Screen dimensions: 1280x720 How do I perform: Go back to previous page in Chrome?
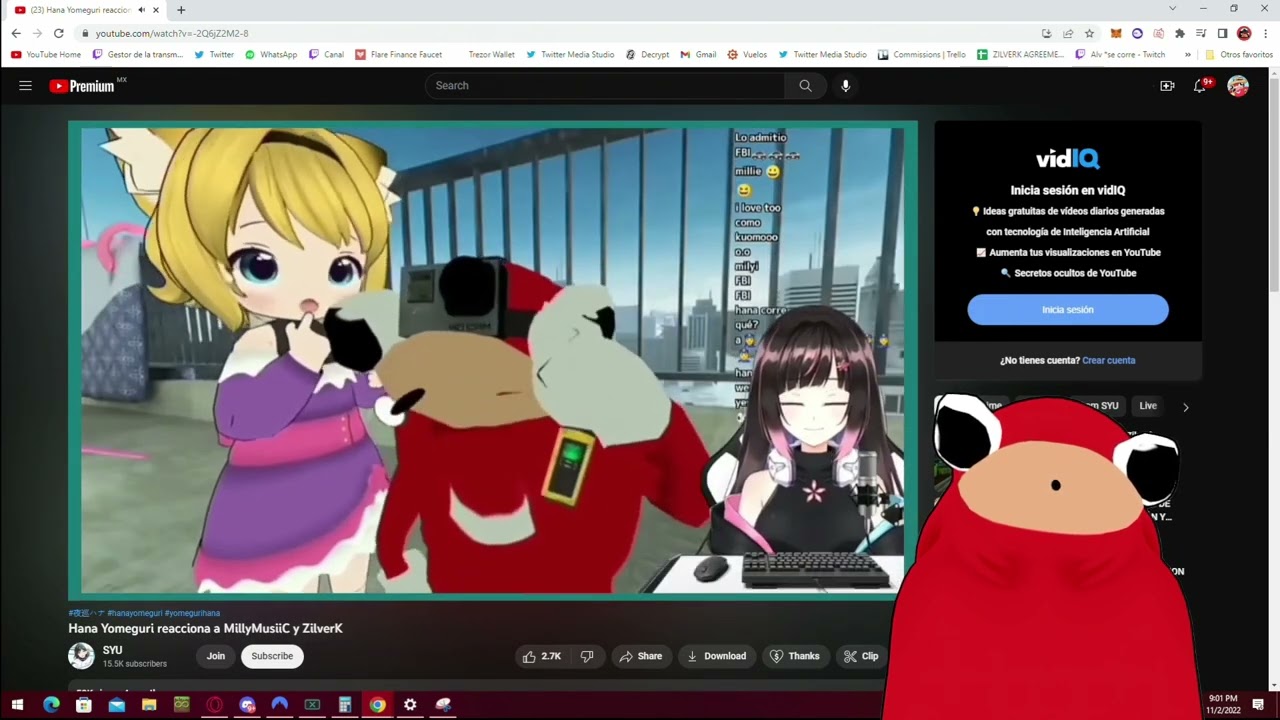[x=16, y=33]
